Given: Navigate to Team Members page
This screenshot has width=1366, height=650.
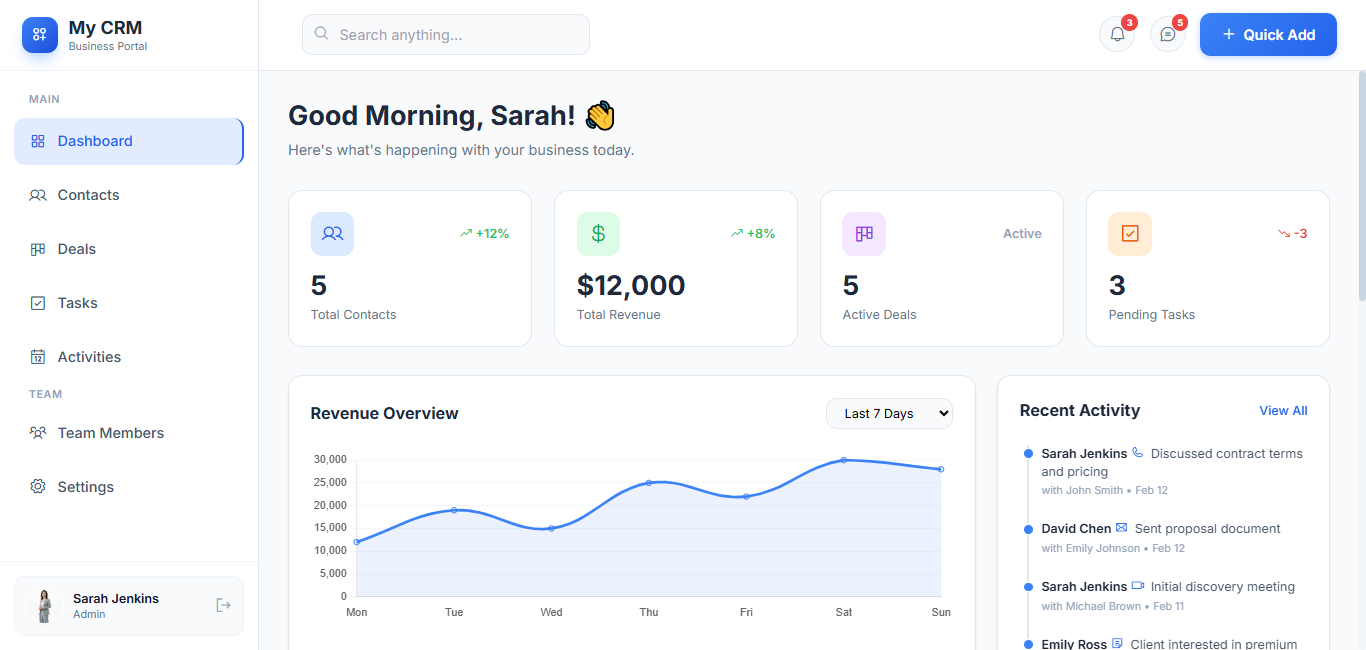Looking at the screenshot, I should [x=110, y=433].
